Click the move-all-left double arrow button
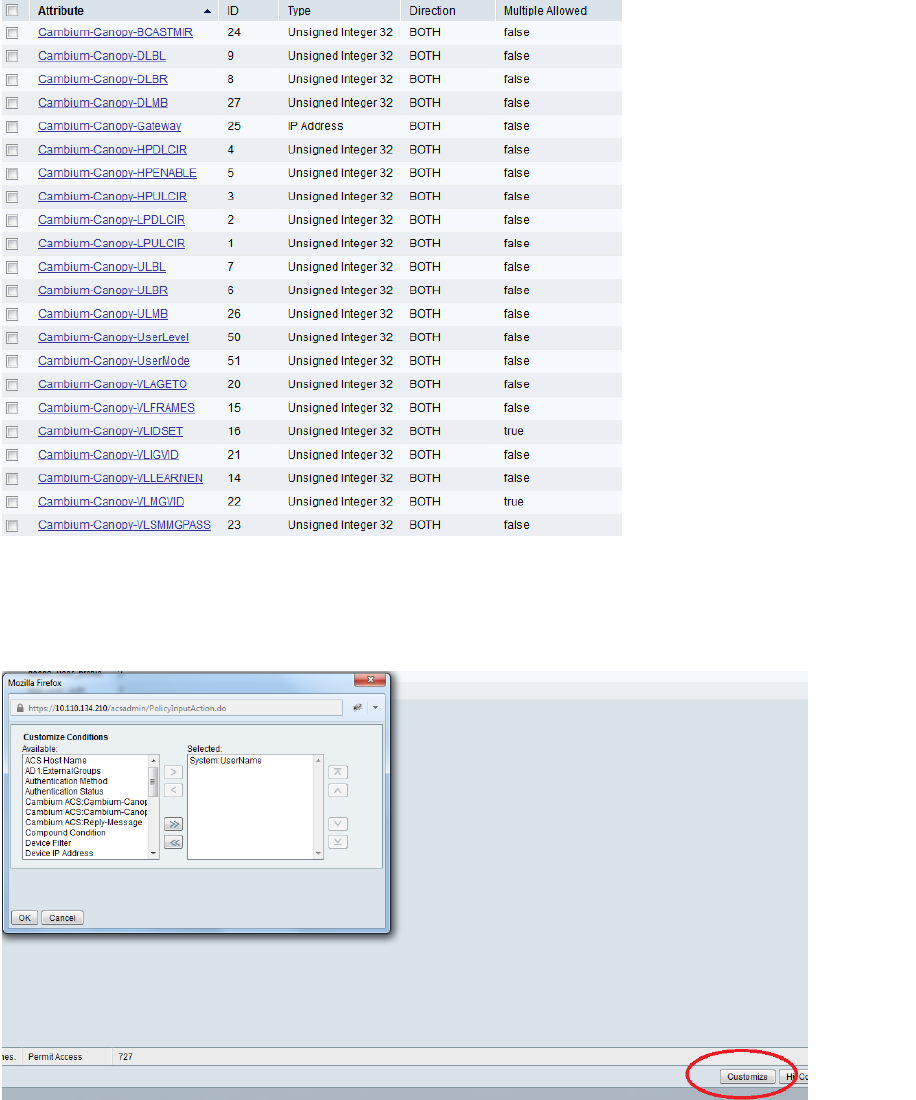 tap(173, 842)
